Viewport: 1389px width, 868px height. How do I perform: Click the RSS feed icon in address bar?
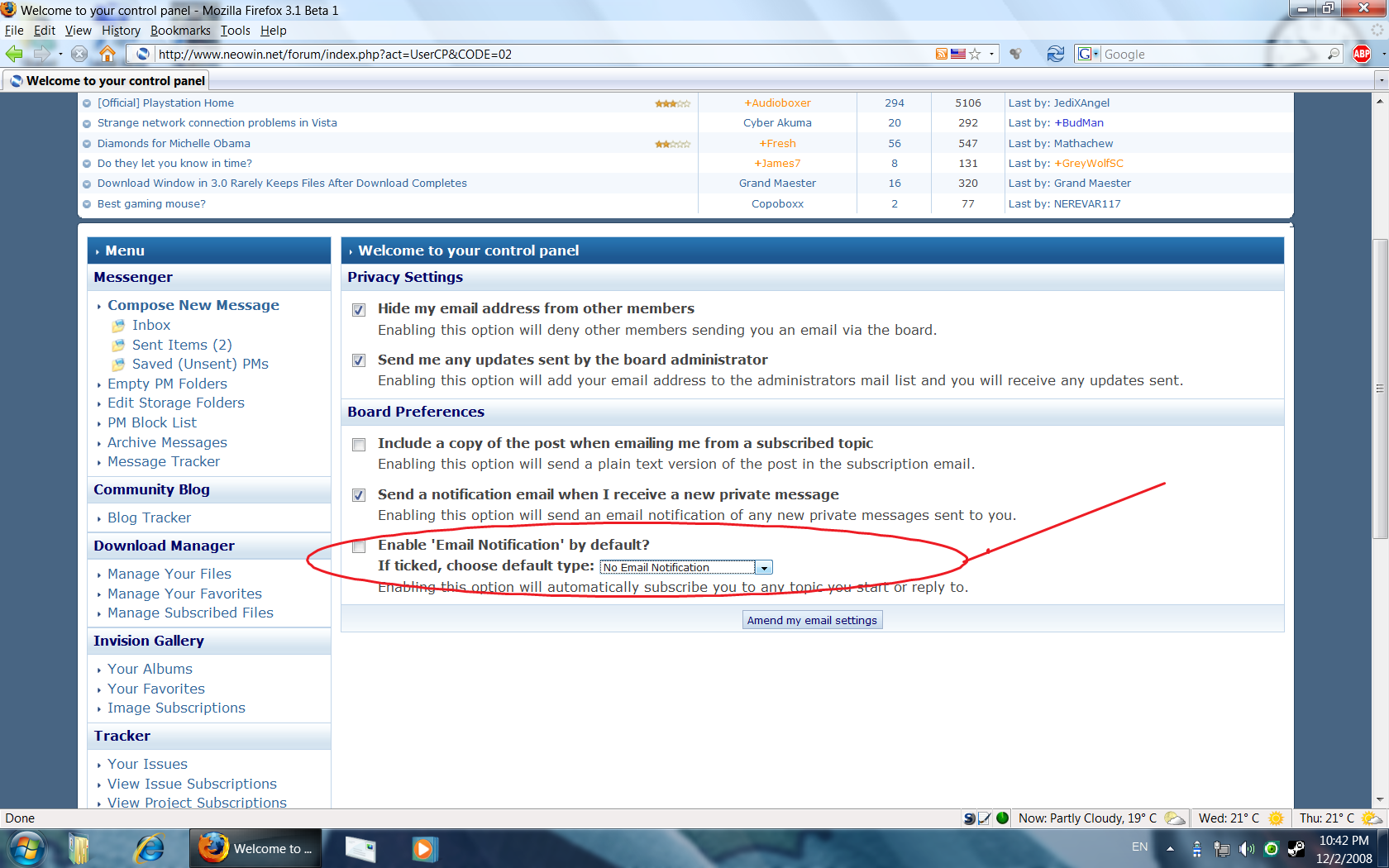click(x=942, y=54)
